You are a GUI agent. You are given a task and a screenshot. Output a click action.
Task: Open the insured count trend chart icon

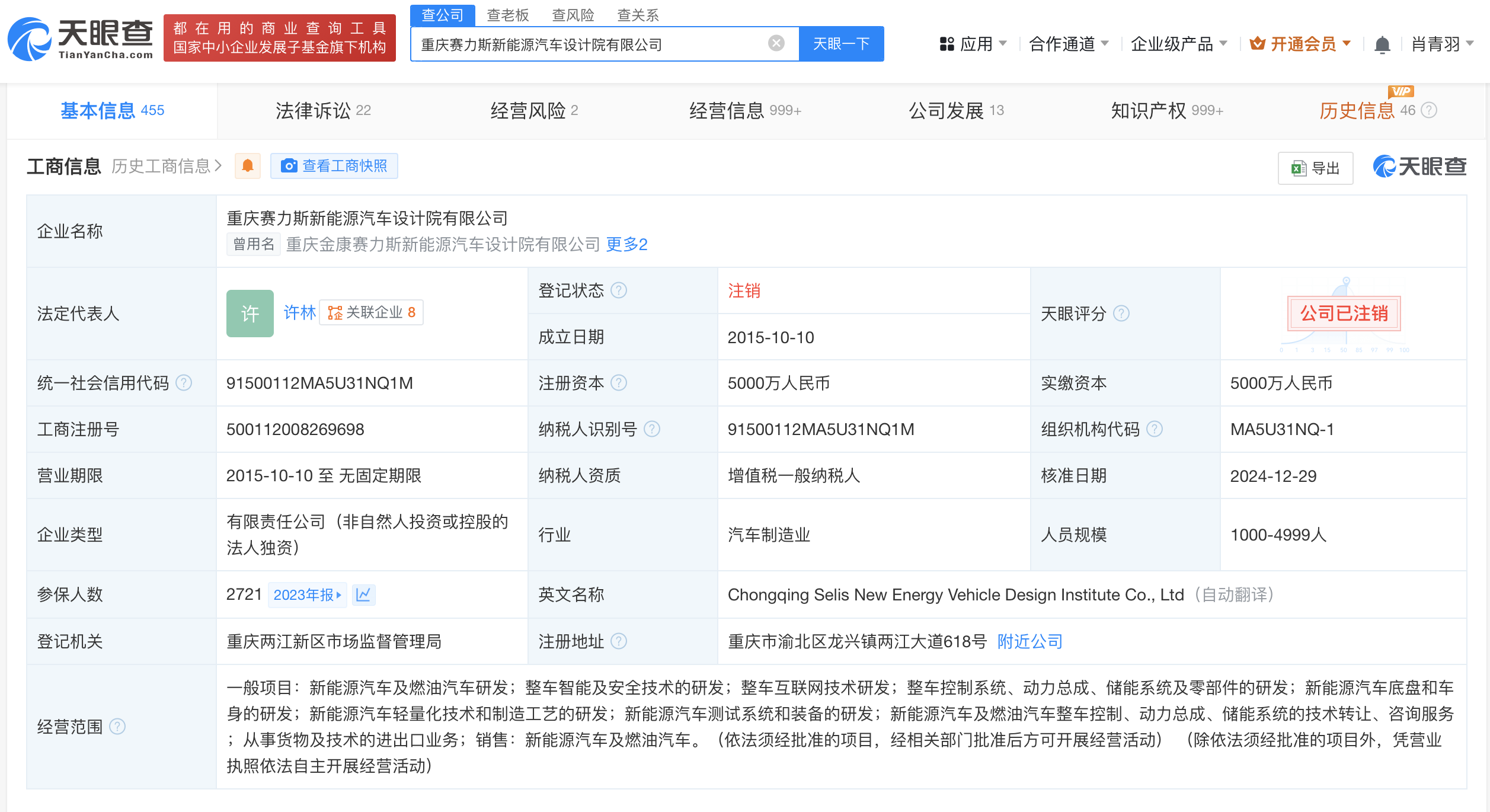tap(363, 594)
